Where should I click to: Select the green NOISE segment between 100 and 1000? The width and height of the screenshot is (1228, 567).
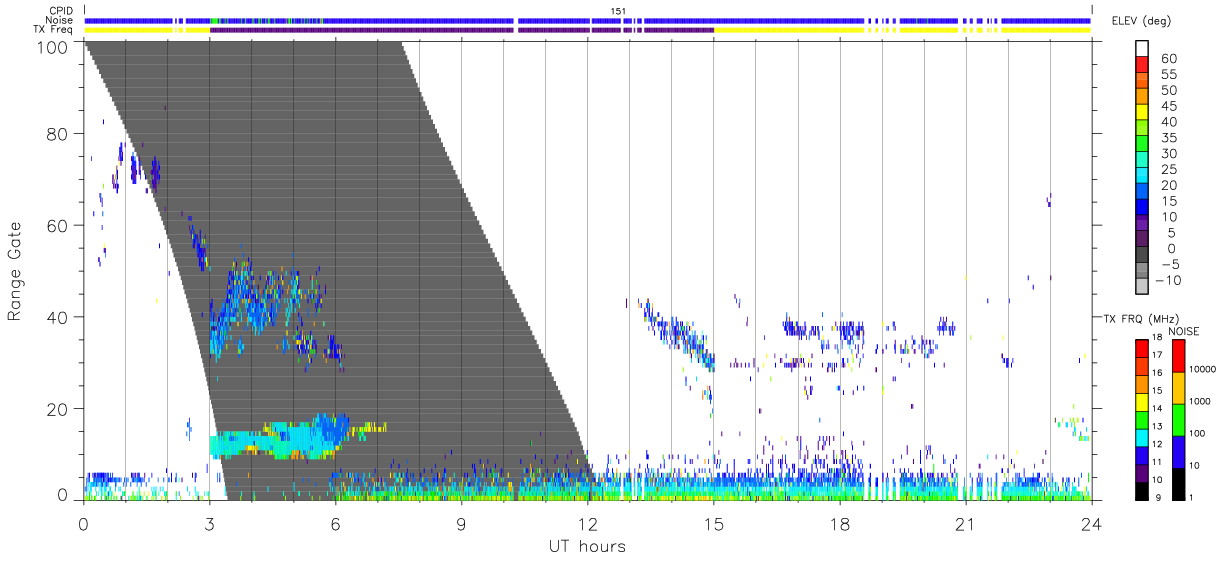(1179, 418)
